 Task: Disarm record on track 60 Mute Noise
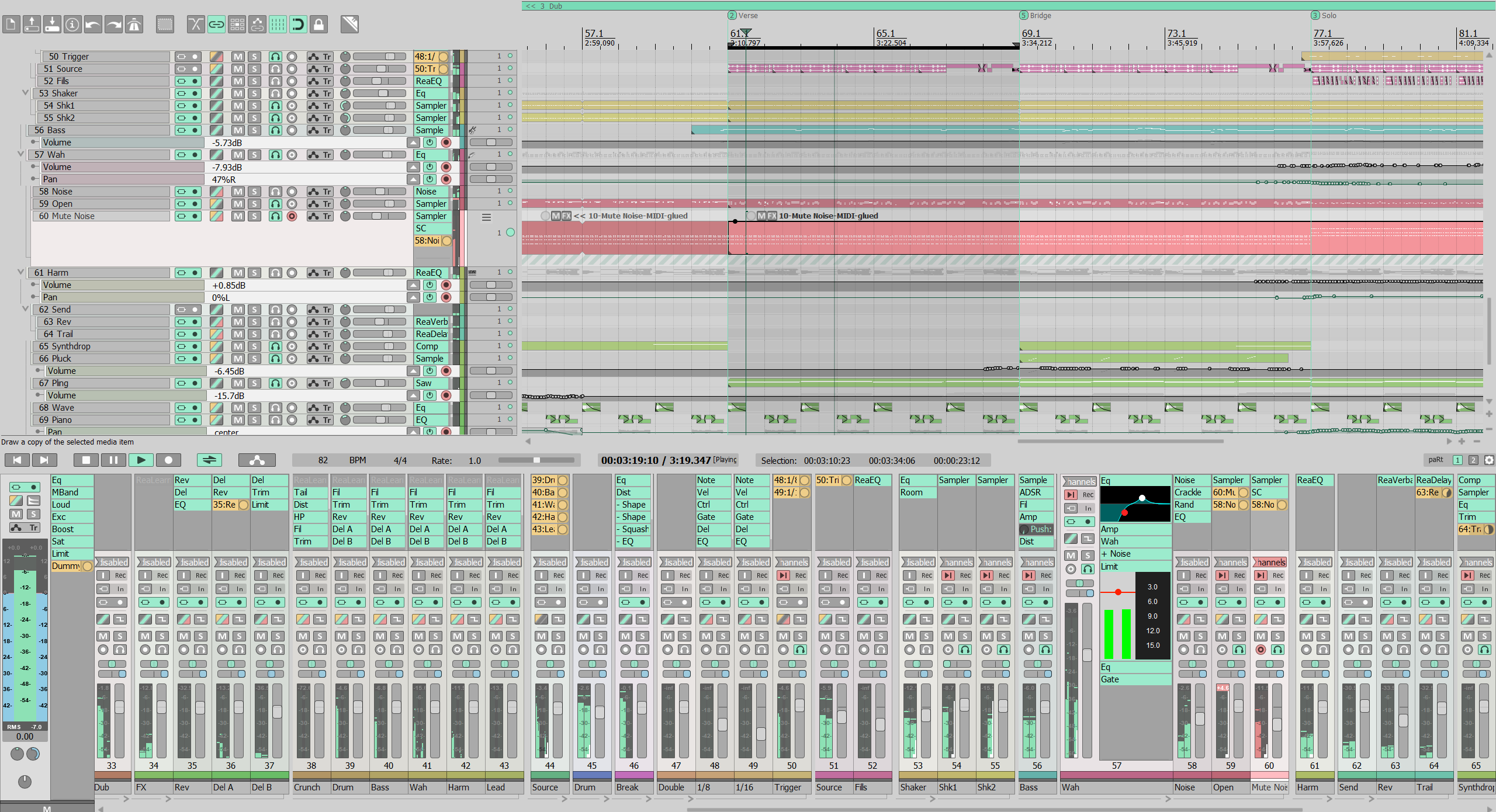[x=292, y=216]
